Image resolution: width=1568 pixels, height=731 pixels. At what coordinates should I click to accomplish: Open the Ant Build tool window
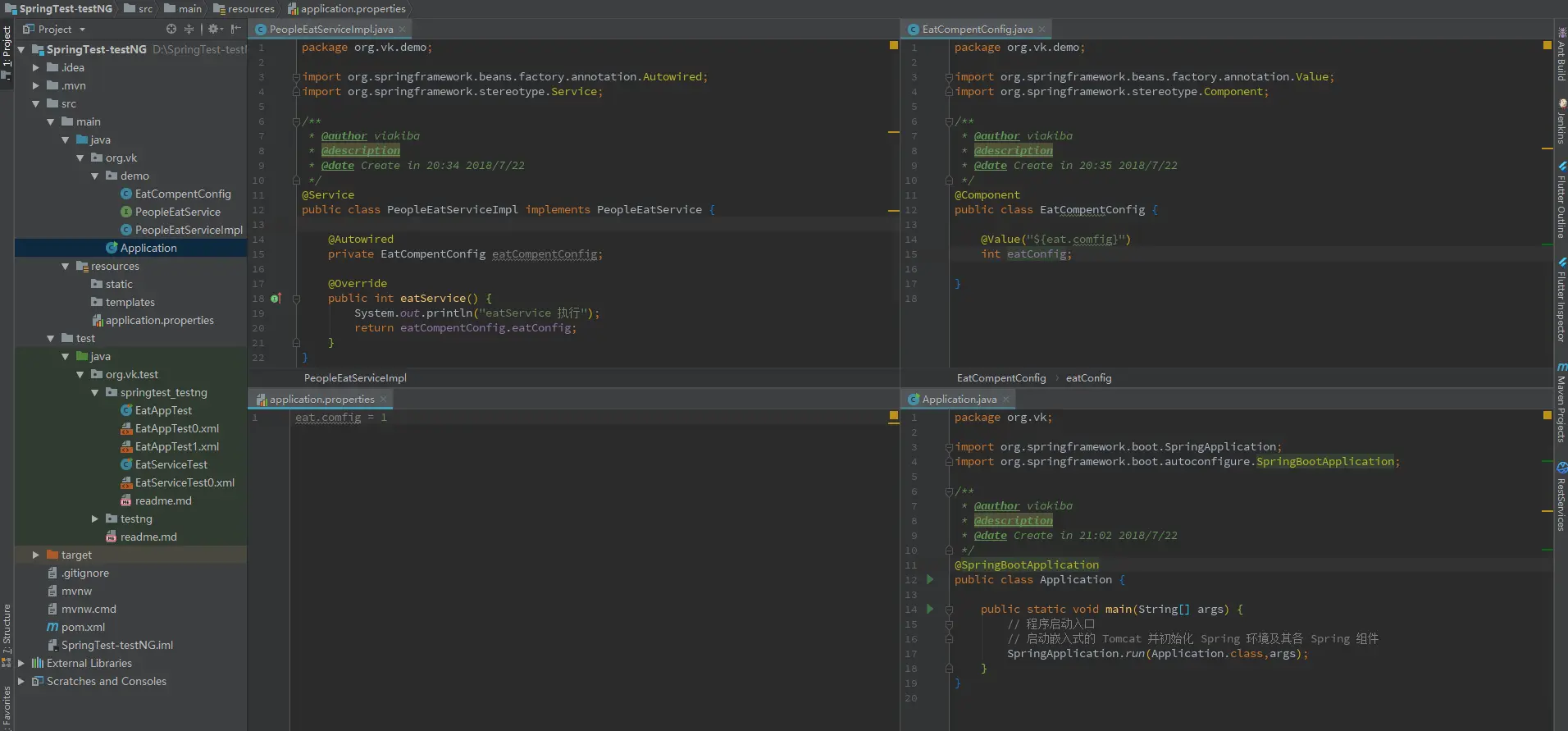point(1561,54)
